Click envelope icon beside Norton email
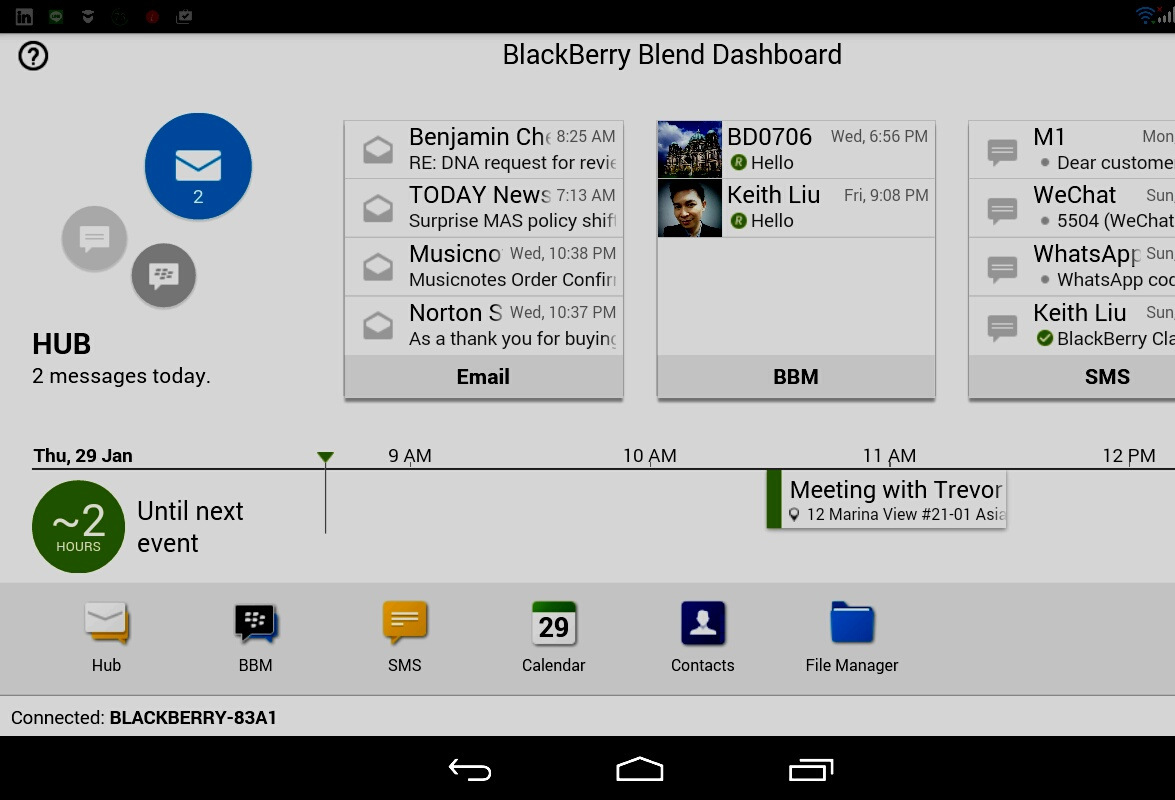The width and height of the screenshot is (1175, 800). (378, 325)
